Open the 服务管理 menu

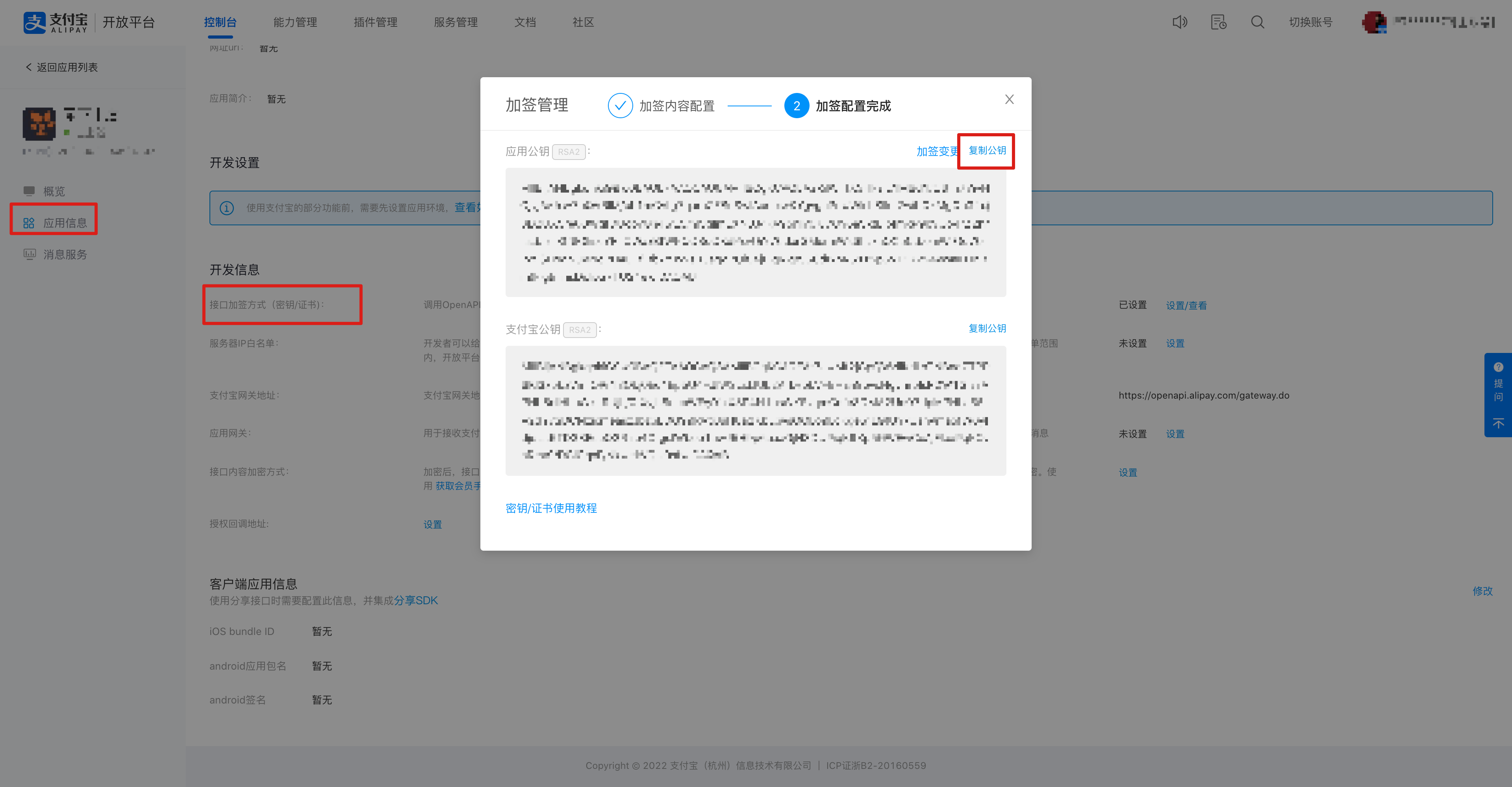coord(456,22)
